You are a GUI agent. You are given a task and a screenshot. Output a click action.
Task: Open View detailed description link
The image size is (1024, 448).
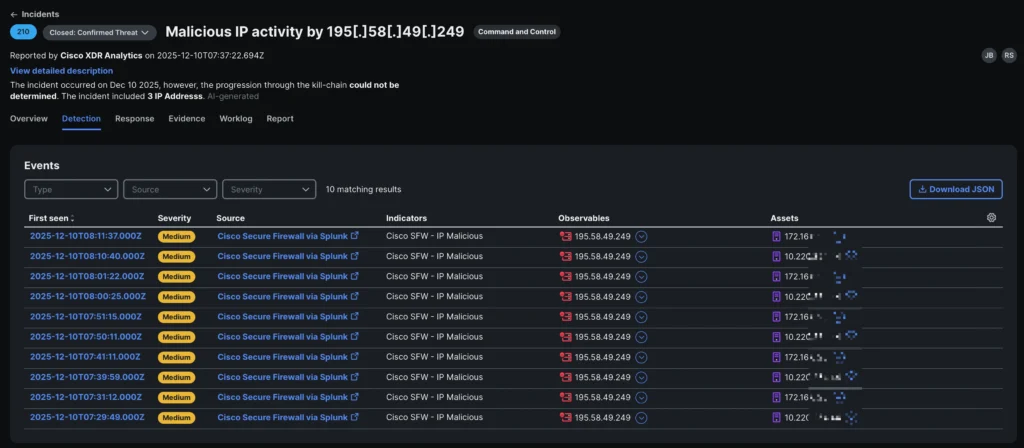point(61,71)
